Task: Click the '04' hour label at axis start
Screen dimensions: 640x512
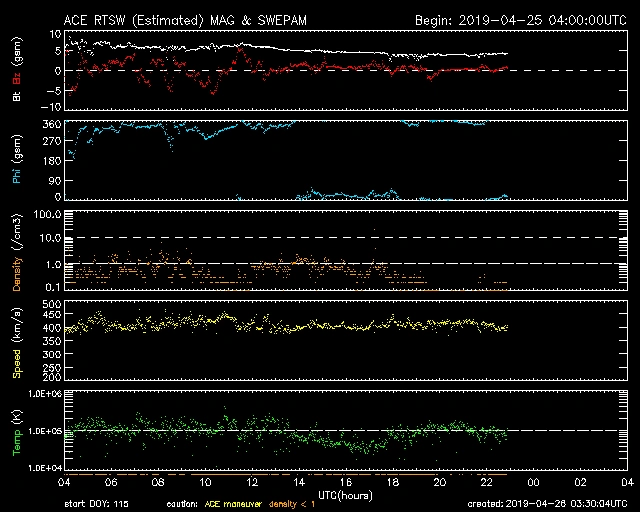Action: click(64, 483)
